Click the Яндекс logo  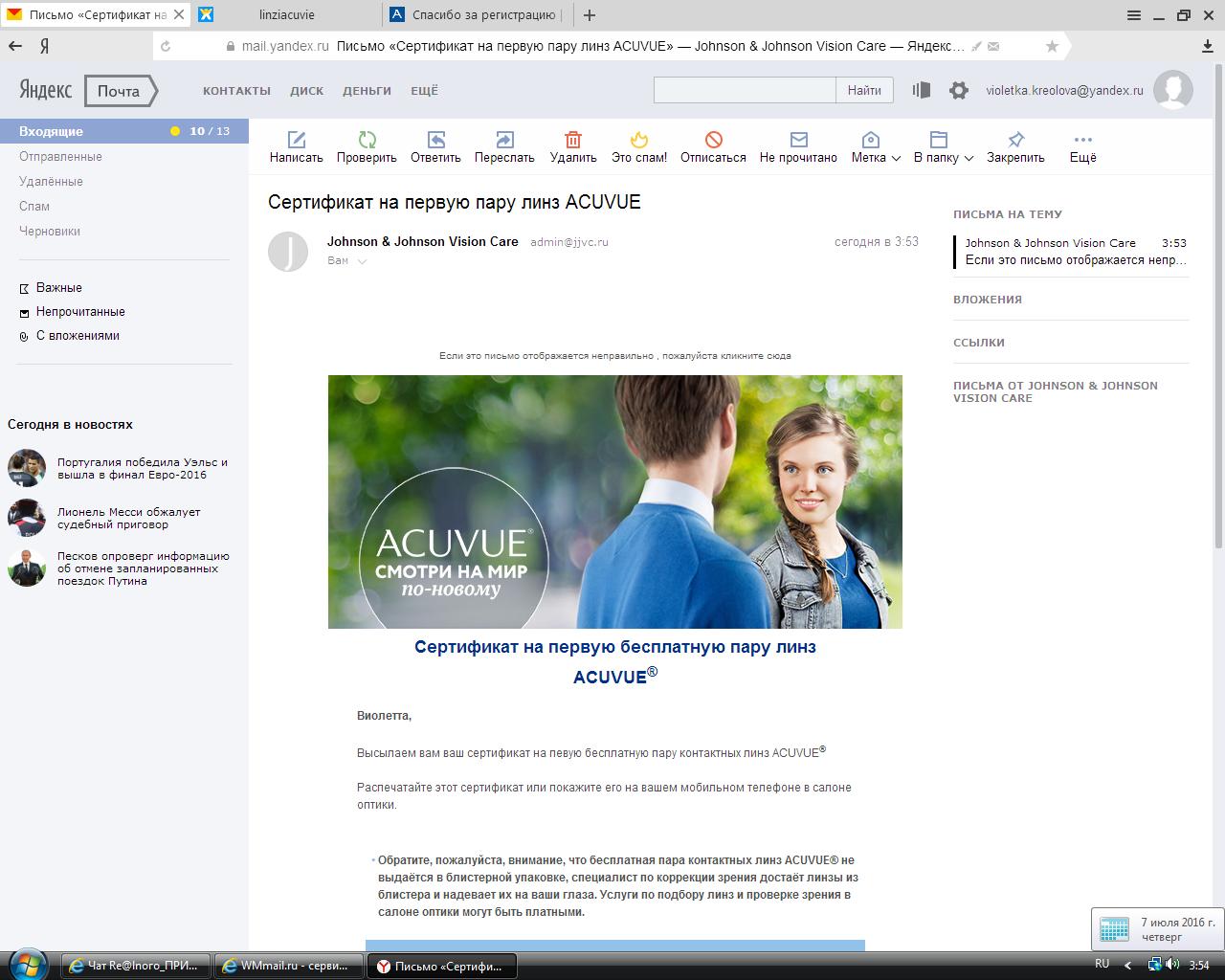[x=45, y=91]
